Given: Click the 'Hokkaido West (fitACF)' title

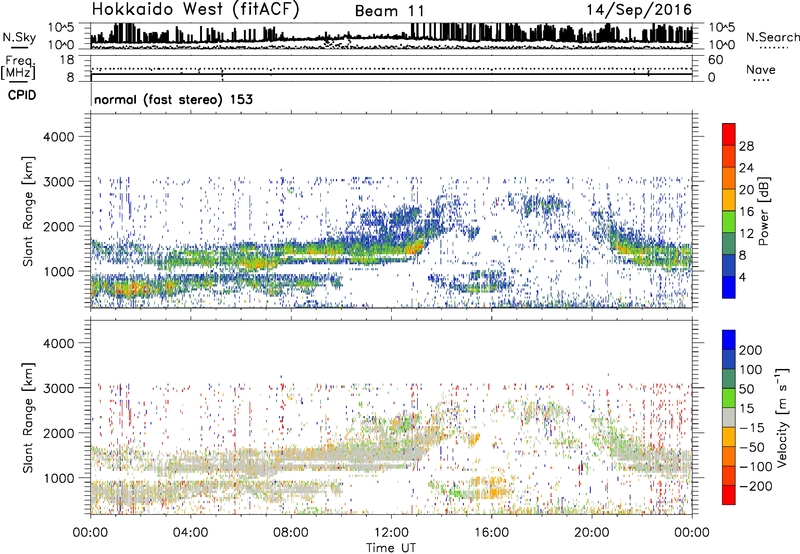Looking at the screenshot, I should coord(195,10).
